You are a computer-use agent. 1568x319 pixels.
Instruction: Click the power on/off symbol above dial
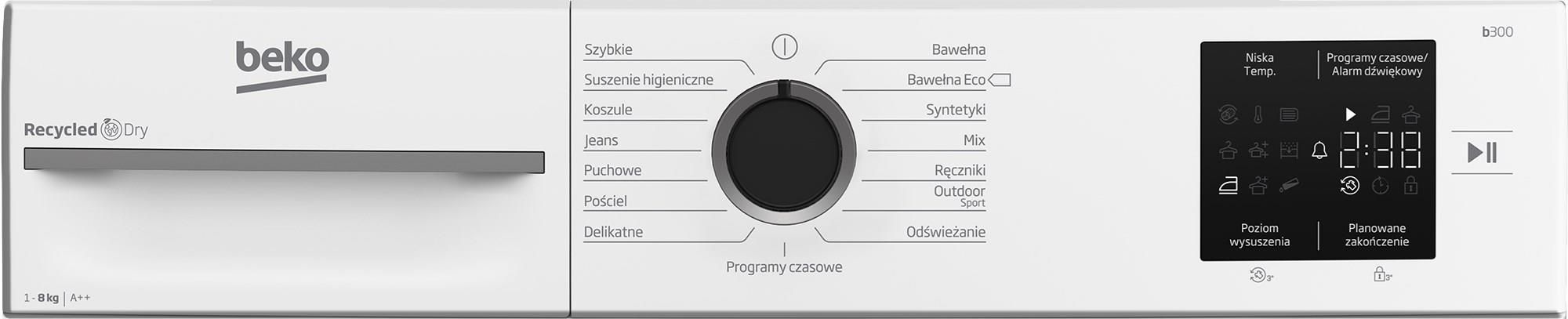click(x=784, y=46)
